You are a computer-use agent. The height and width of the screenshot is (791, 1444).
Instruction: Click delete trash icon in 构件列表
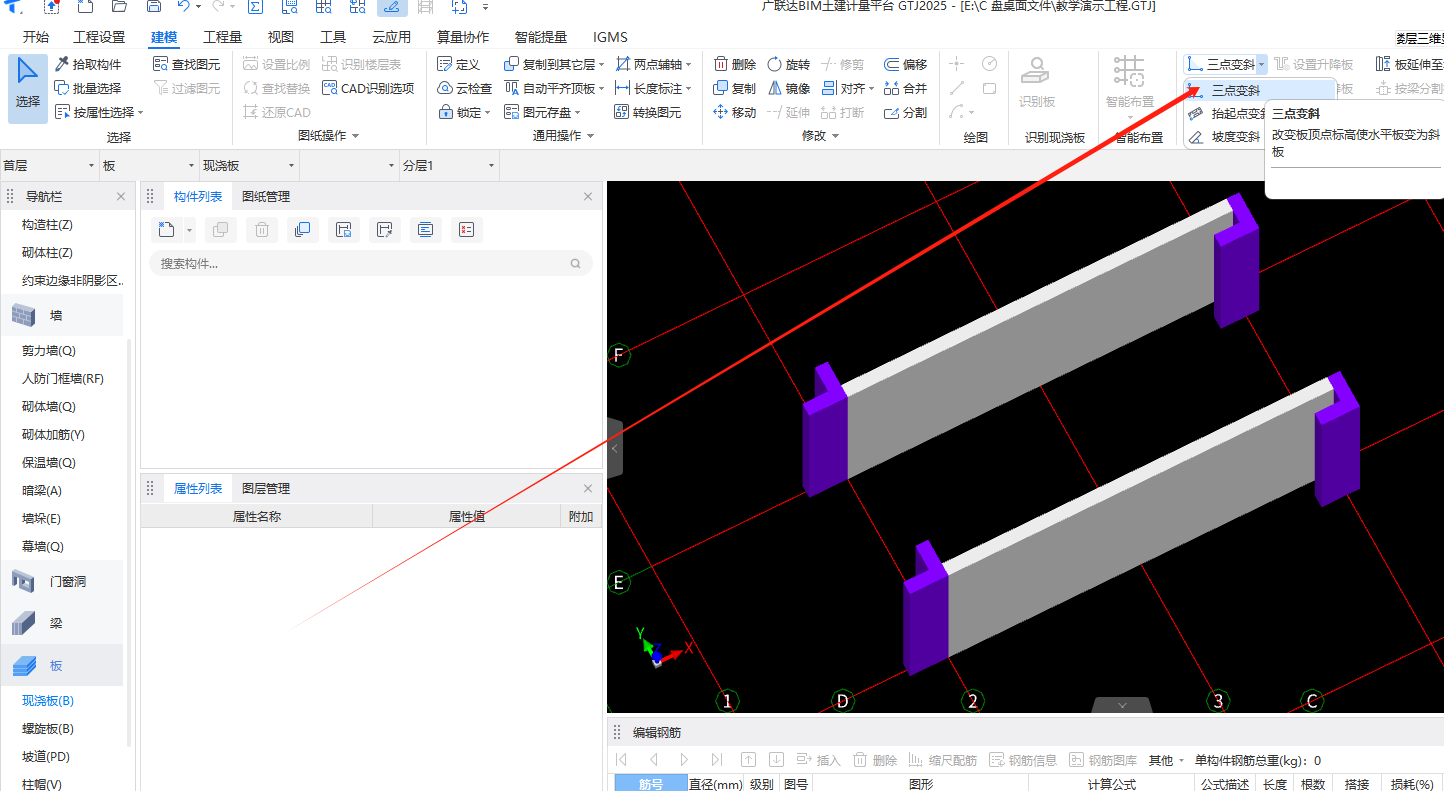(261, 230)
